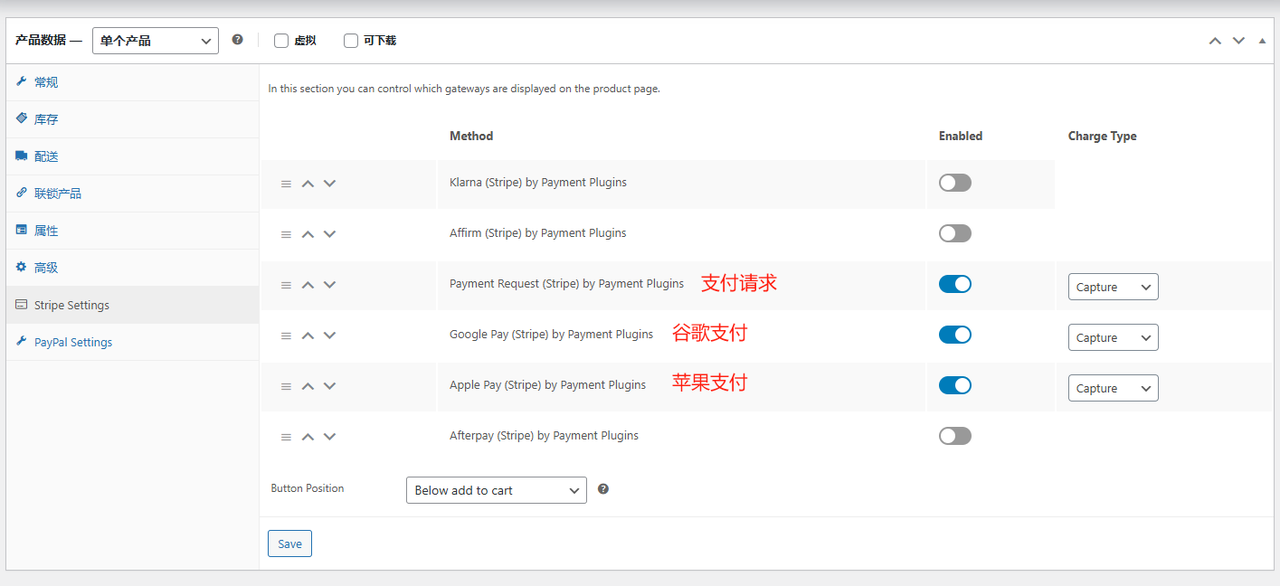Click drag handle for Payment Request row
This screenshot has height=586, width=1280.
[286, 285]
